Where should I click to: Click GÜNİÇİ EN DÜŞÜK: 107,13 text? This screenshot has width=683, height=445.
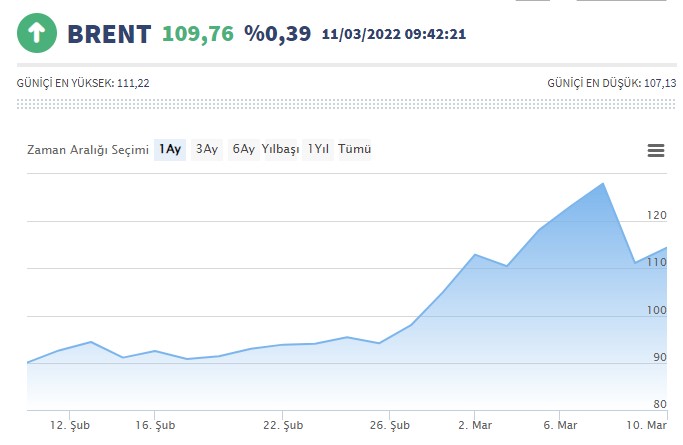click(612, 83)
